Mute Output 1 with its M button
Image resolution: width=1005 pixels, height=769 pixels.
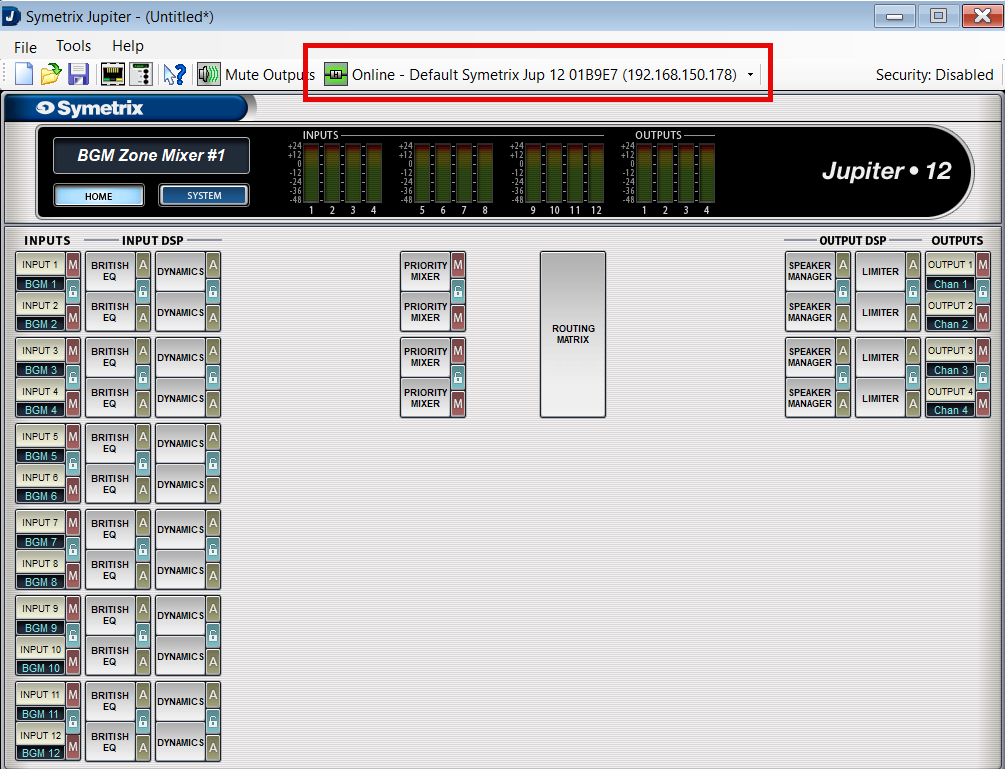983,265
